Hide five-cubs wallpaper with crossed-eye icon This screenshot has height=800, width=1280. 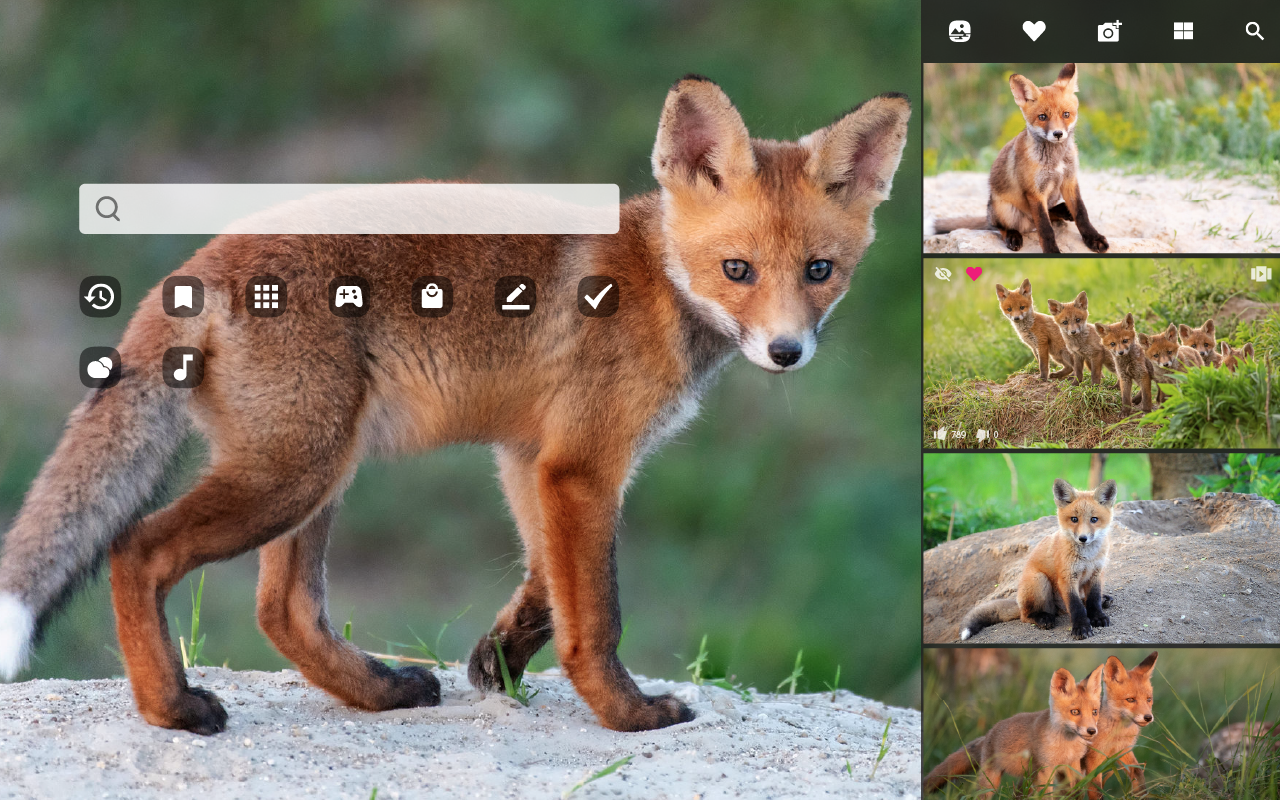point(943,274)
